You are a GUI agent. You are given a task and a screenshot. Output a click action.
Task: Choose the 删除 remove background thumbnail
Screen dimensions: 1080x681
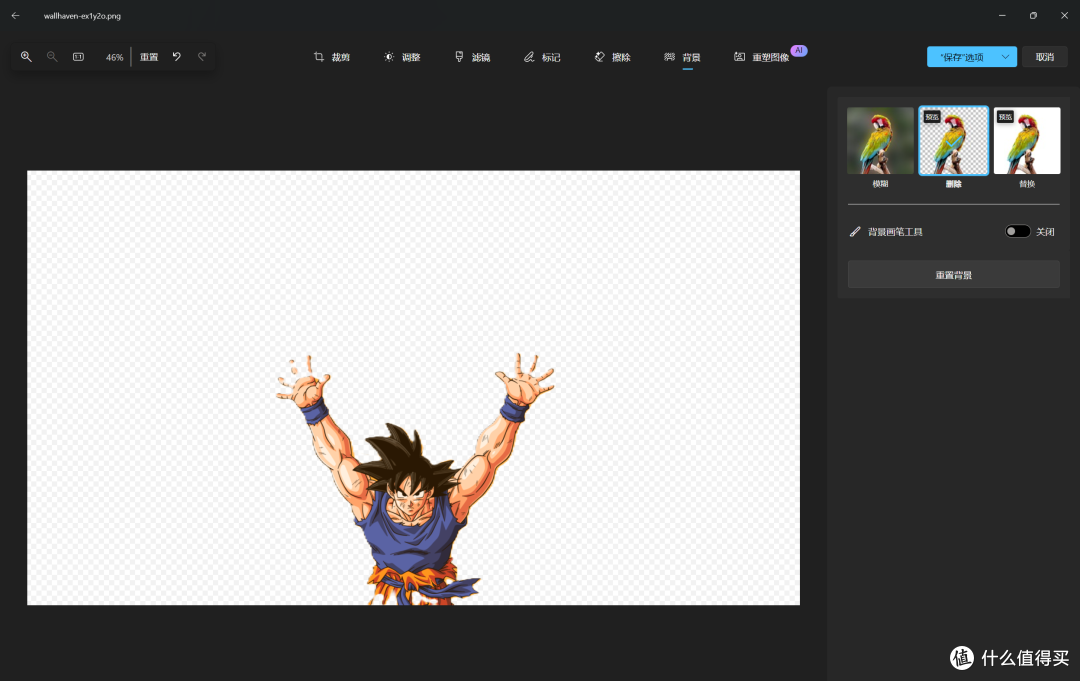[x=954, y=140]
